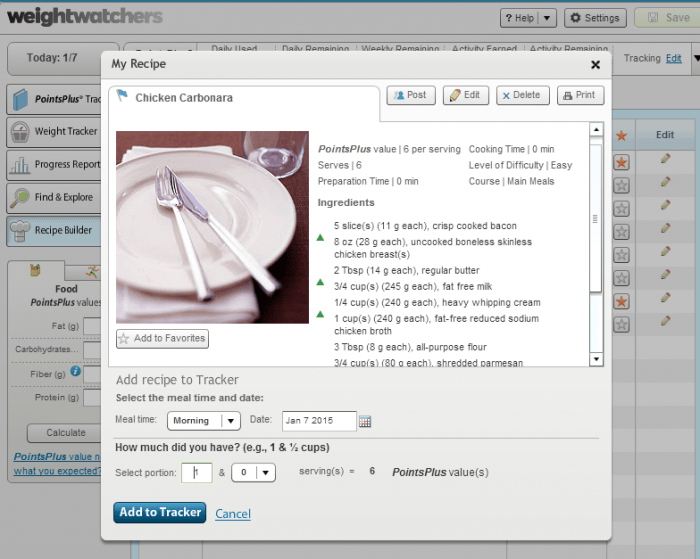Image resolution: width=700 pixels, height=559 pixels.
Task: Click the pencil icon under Edit column
Action: [x=665, y=159]
